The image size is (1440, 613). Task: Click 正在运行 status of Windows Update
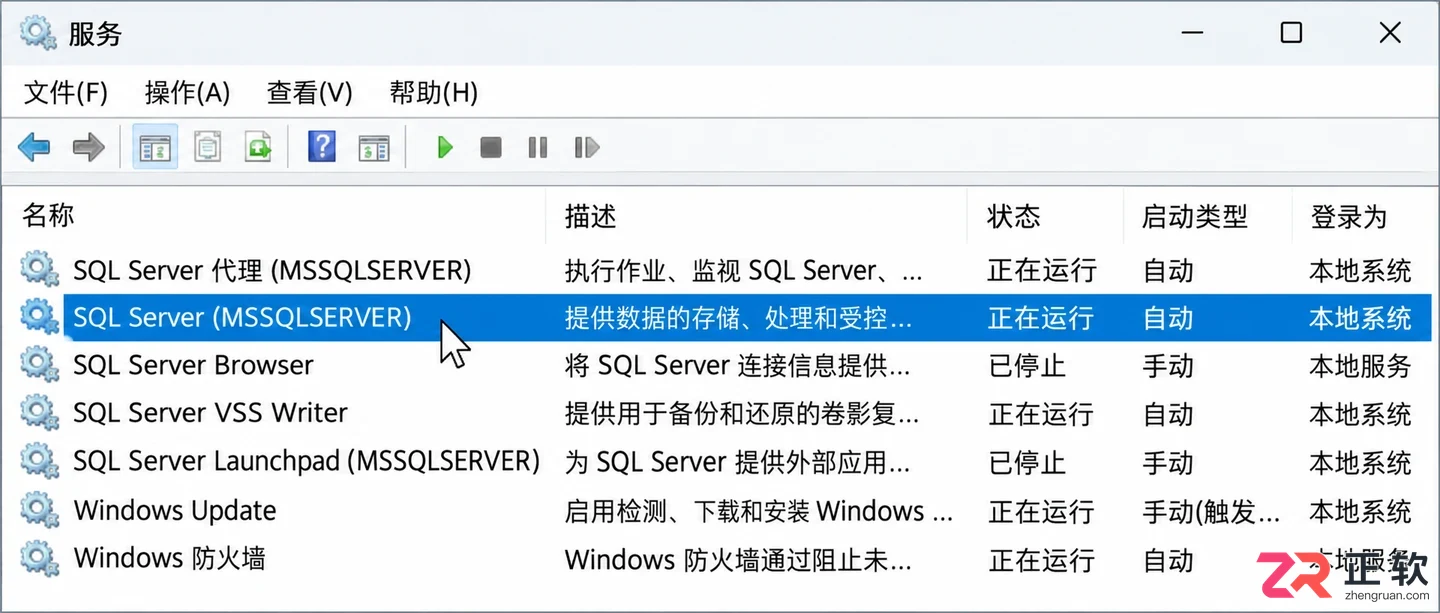1042,511
